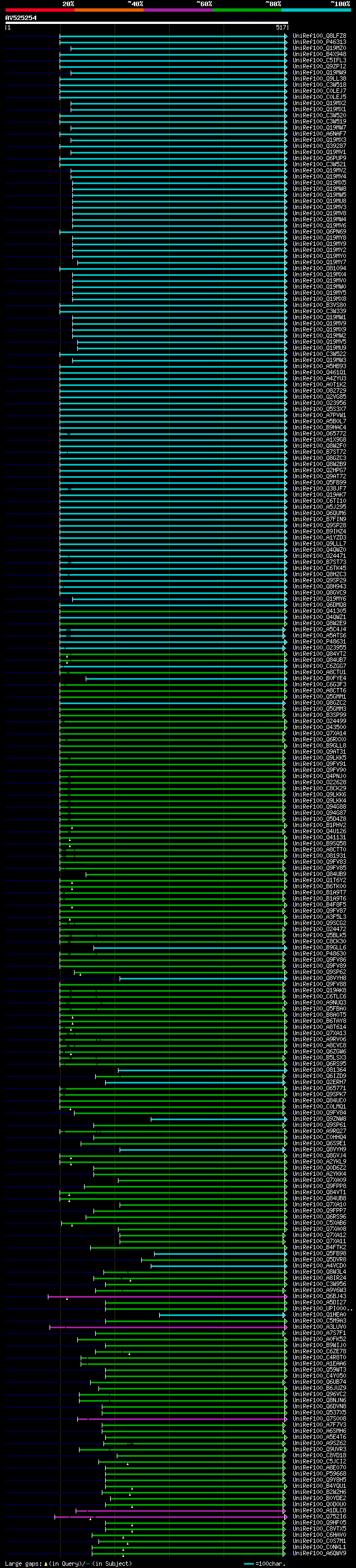Screen dimensions: 356x1568
Task: Select hit UniRef100_C6ZGG7
Action: 319,666
